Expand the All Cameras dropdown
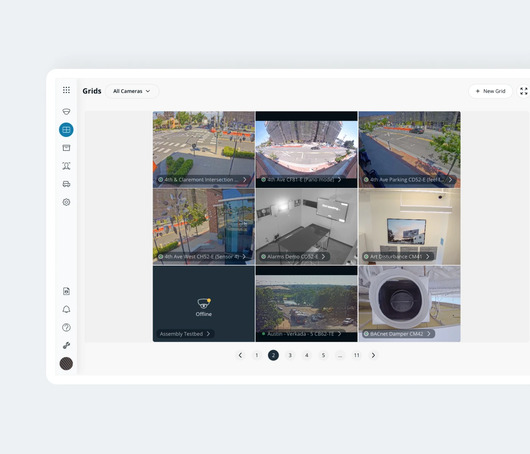This screenshot has width=530, height=454. 132,91
